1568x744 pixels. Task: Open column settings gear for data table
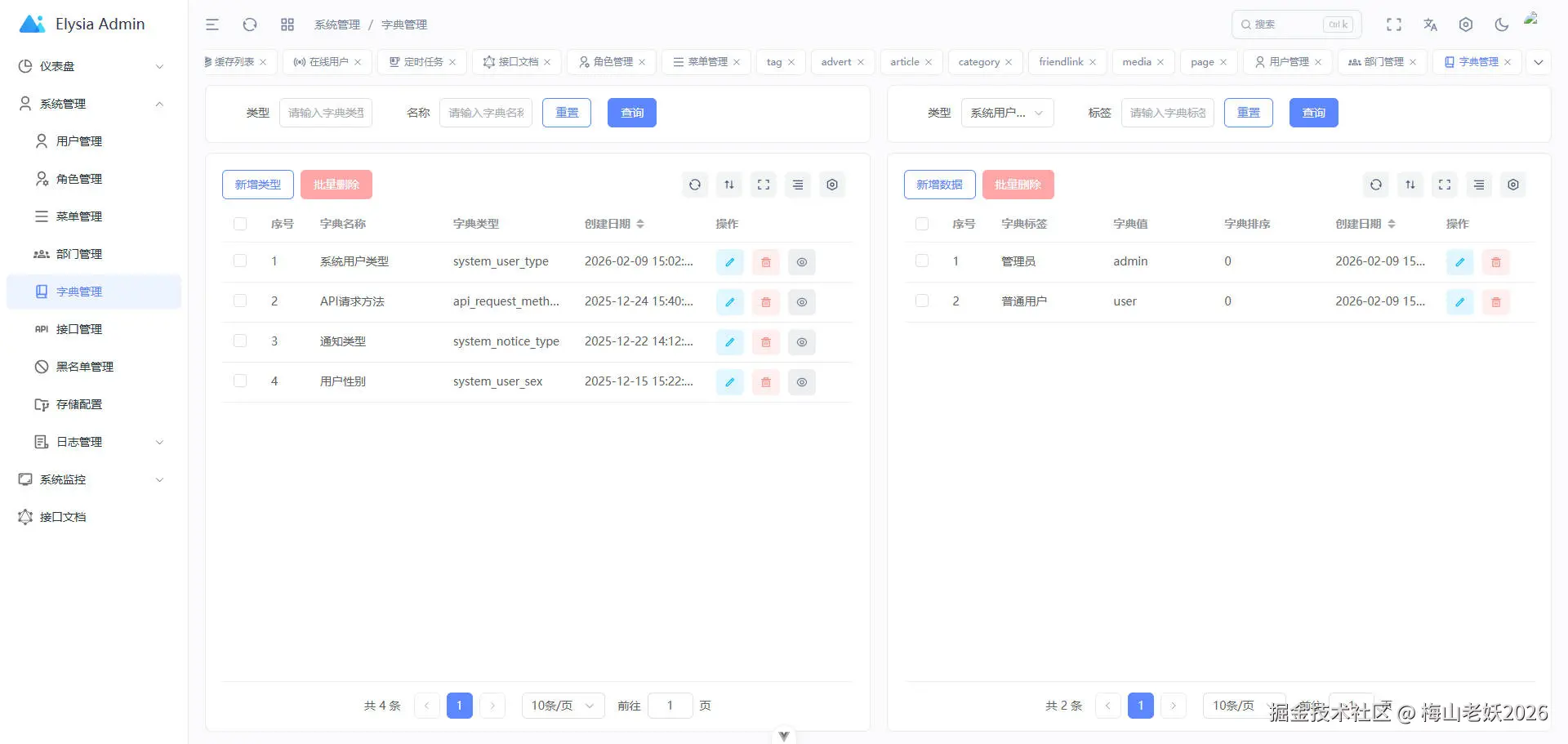1513,185
